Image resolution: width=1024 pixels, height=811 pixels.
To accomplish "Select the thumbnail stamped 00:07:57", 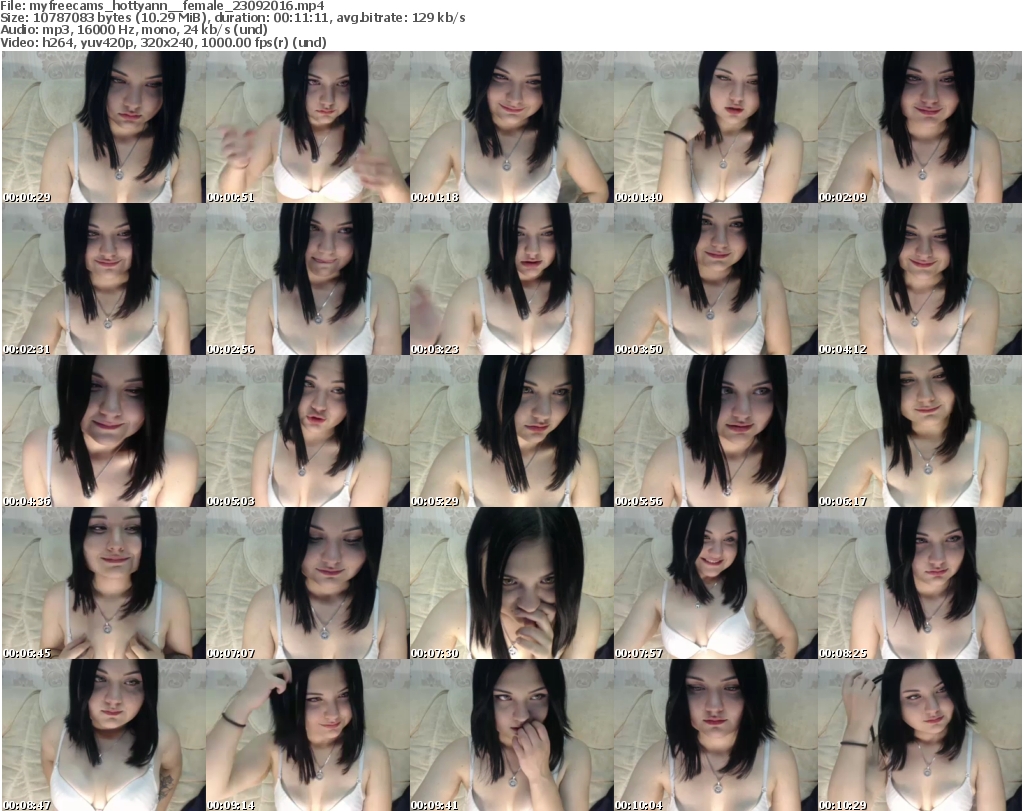I will [x=716, y=583].
